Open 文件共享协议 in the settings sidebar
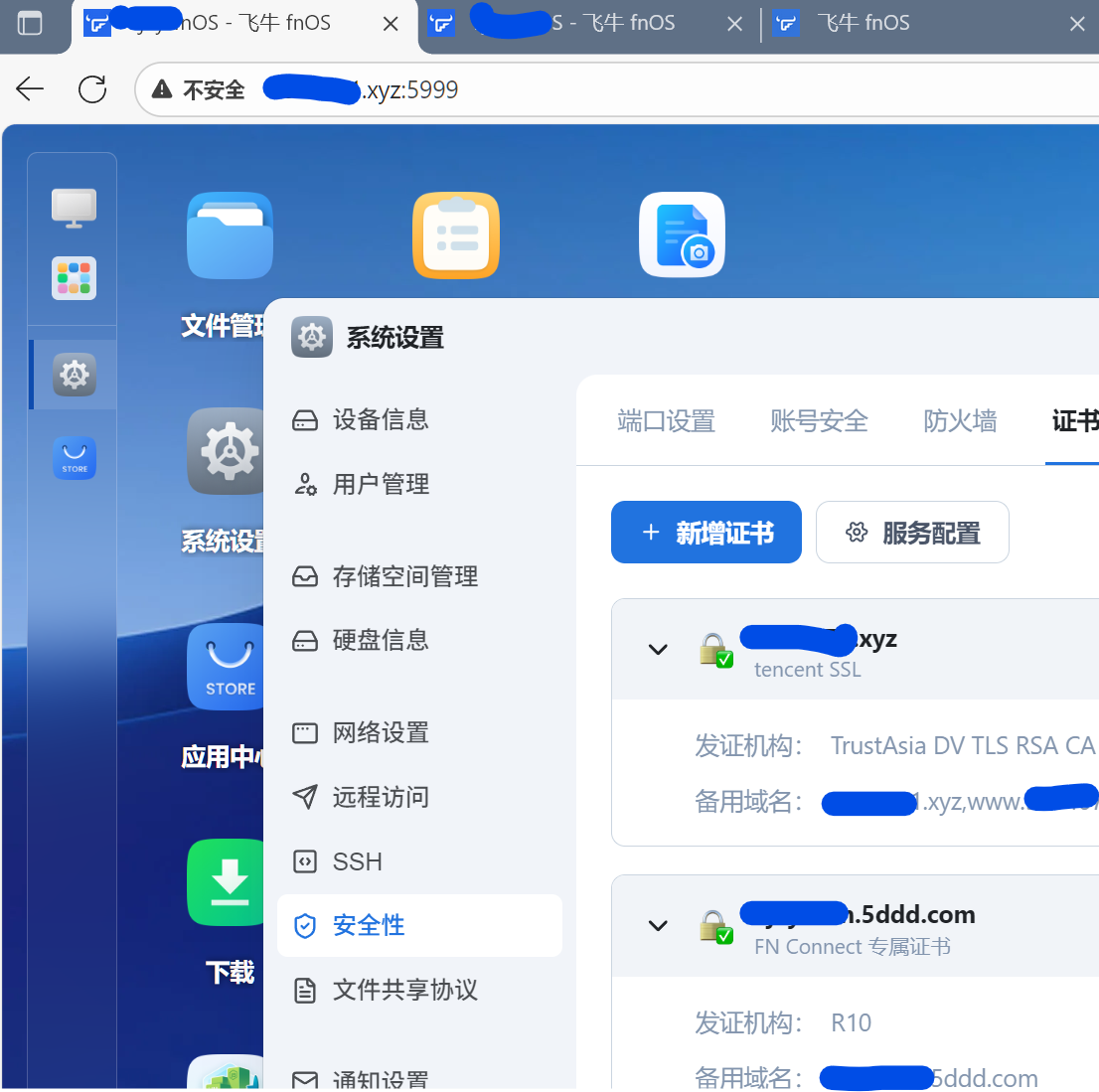The height and width of the screenshot is (1092, 1099). tap(419, 991)
